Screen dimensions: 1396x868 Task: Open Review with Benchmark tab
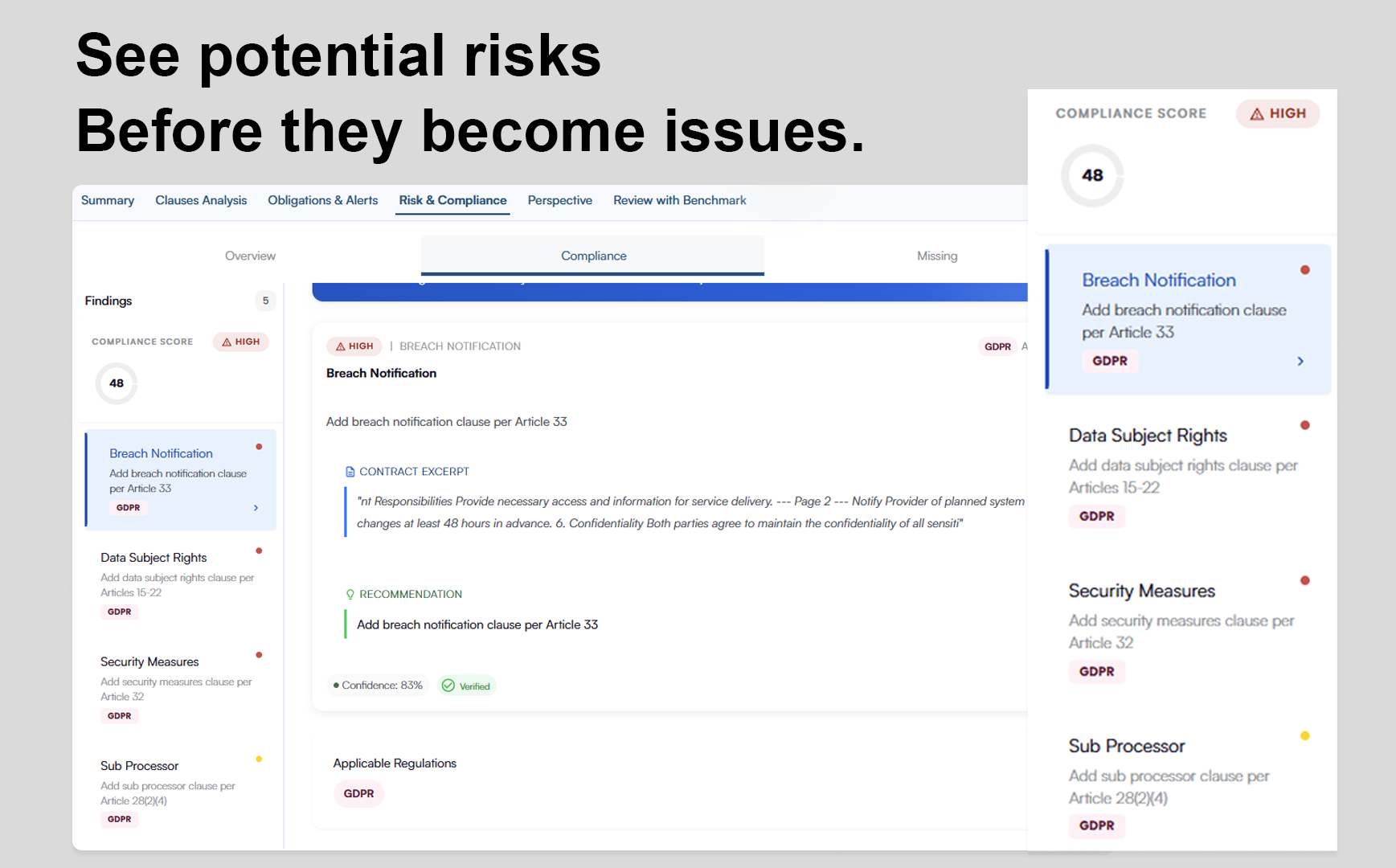(680, 200)
